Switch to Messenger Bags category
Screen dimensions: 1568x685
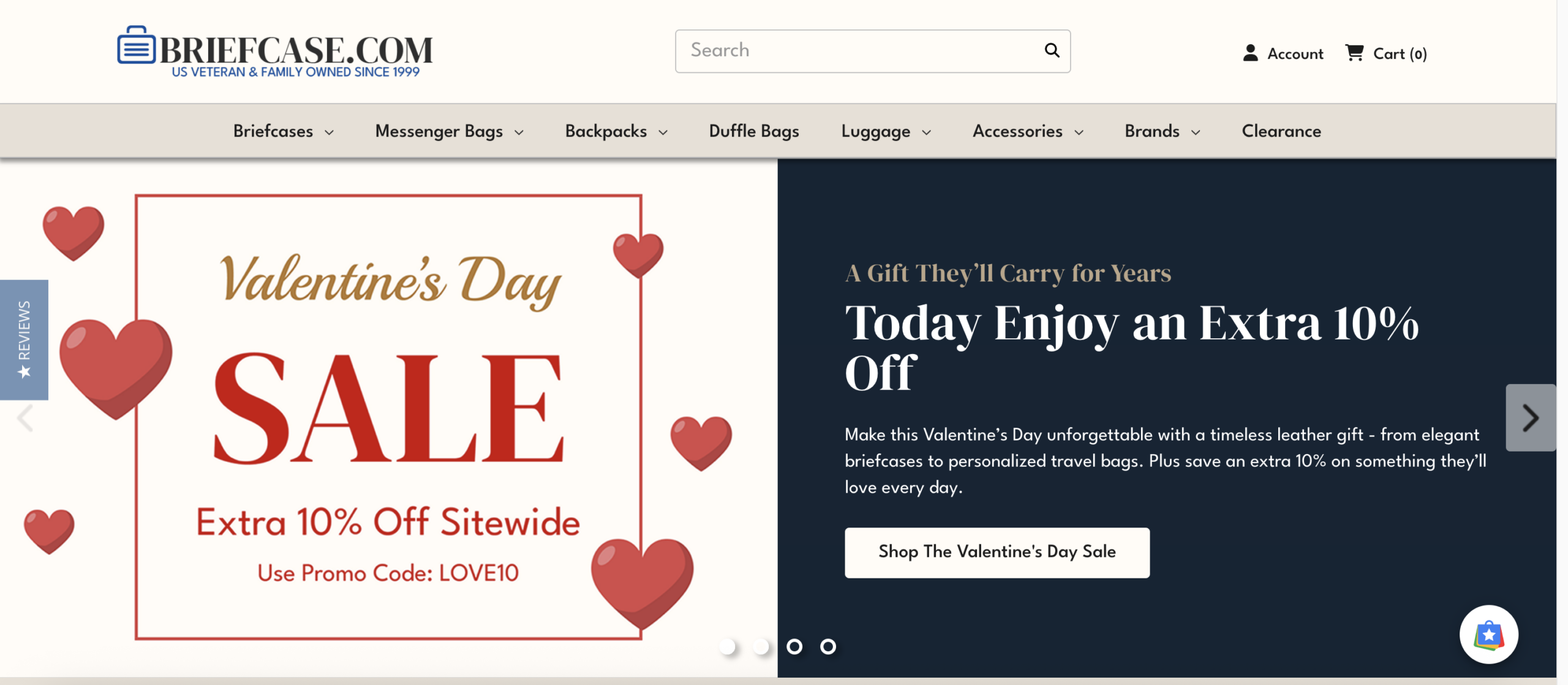pyautogui.click(x=448, y=131)
